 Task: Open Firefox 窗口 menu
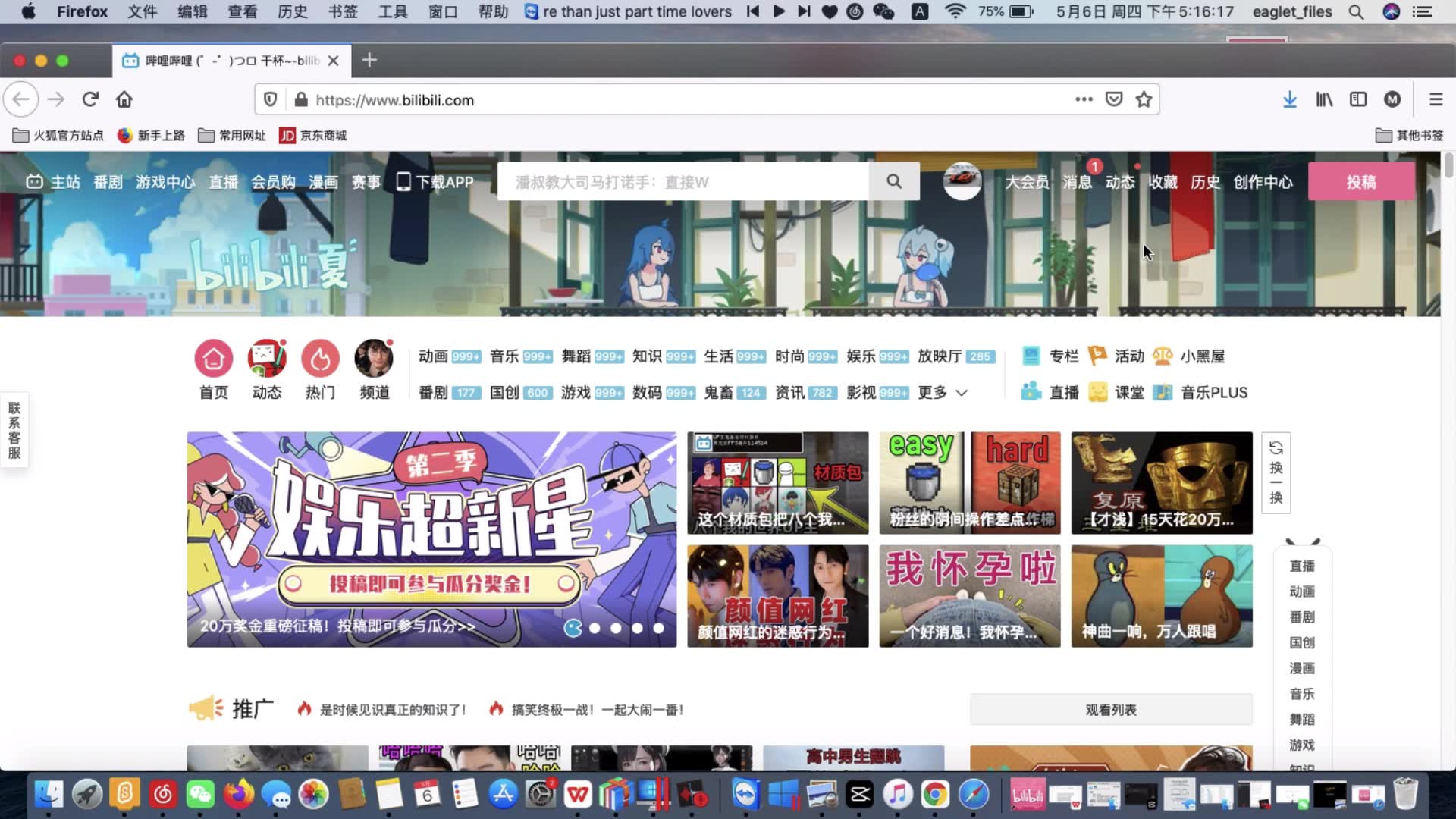(x=443, y=11)
